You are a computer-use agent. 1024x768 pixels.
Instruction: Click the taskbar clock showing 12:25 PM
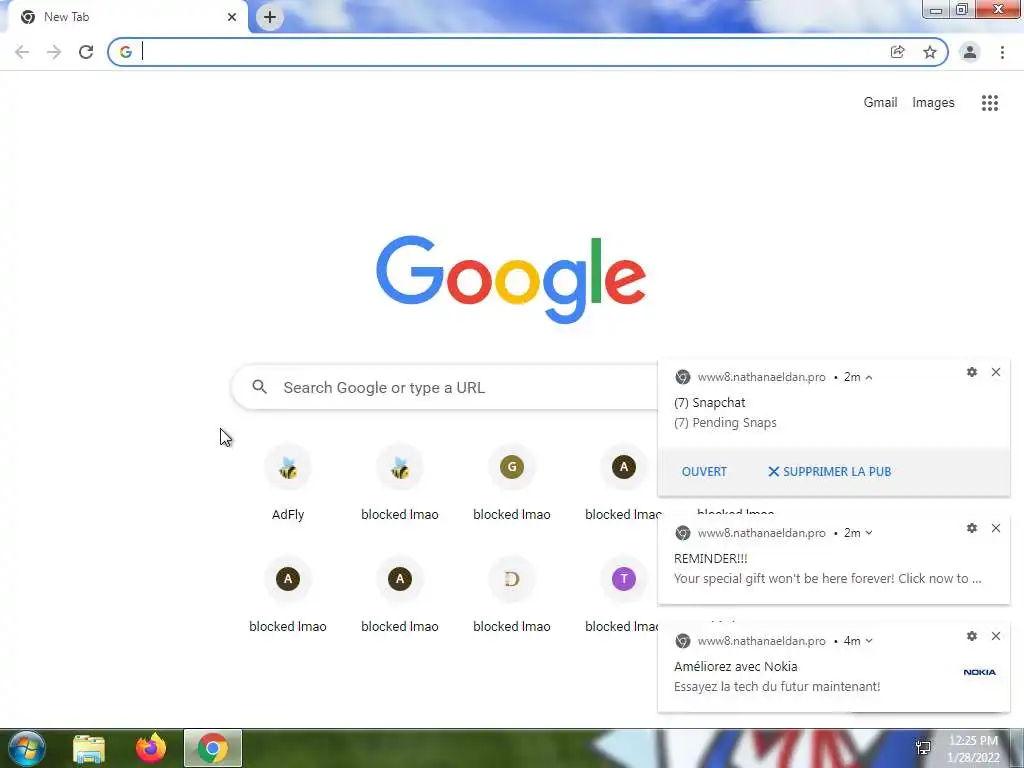[974, 748]
